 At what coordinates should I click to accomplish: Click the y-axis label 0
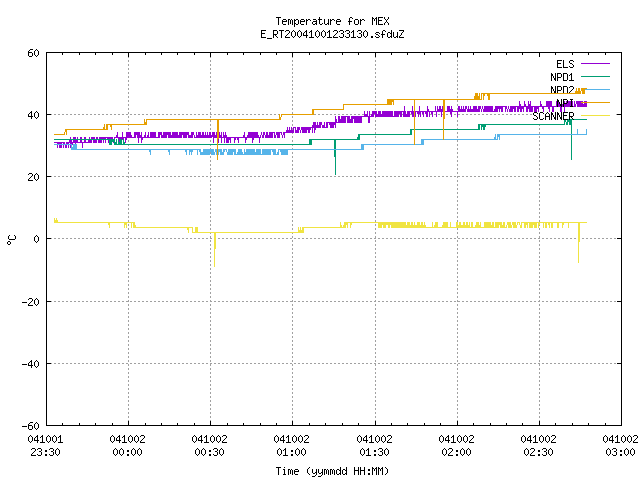(x=36, y=239)
